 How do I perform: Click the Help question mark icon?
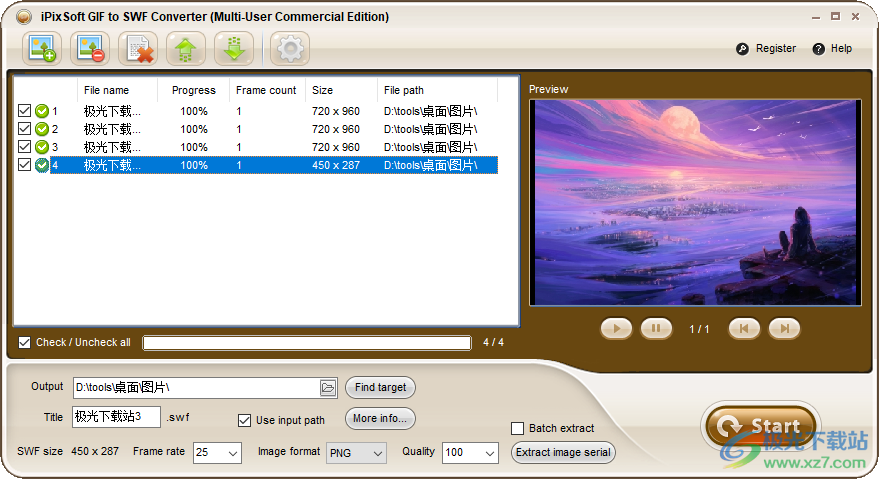point(818,49)
